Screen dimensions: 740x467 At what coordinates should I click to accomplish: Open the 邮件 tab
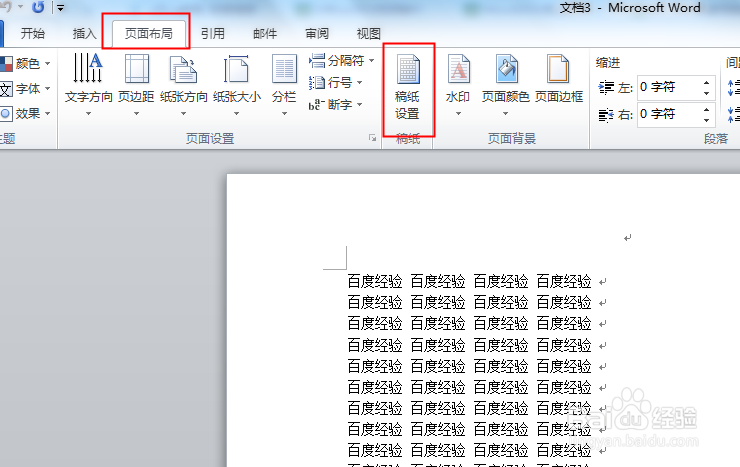coord(265,33)
